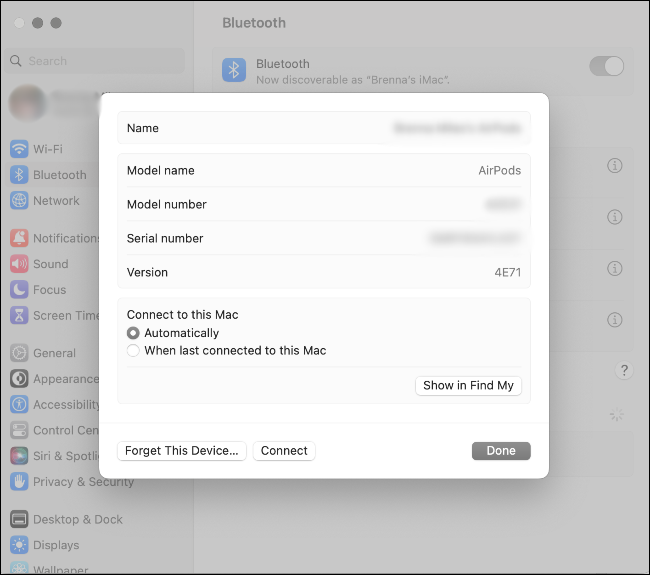Click the blurred device Name field
The width and height of the screenshot is (650, 575).
457,128
